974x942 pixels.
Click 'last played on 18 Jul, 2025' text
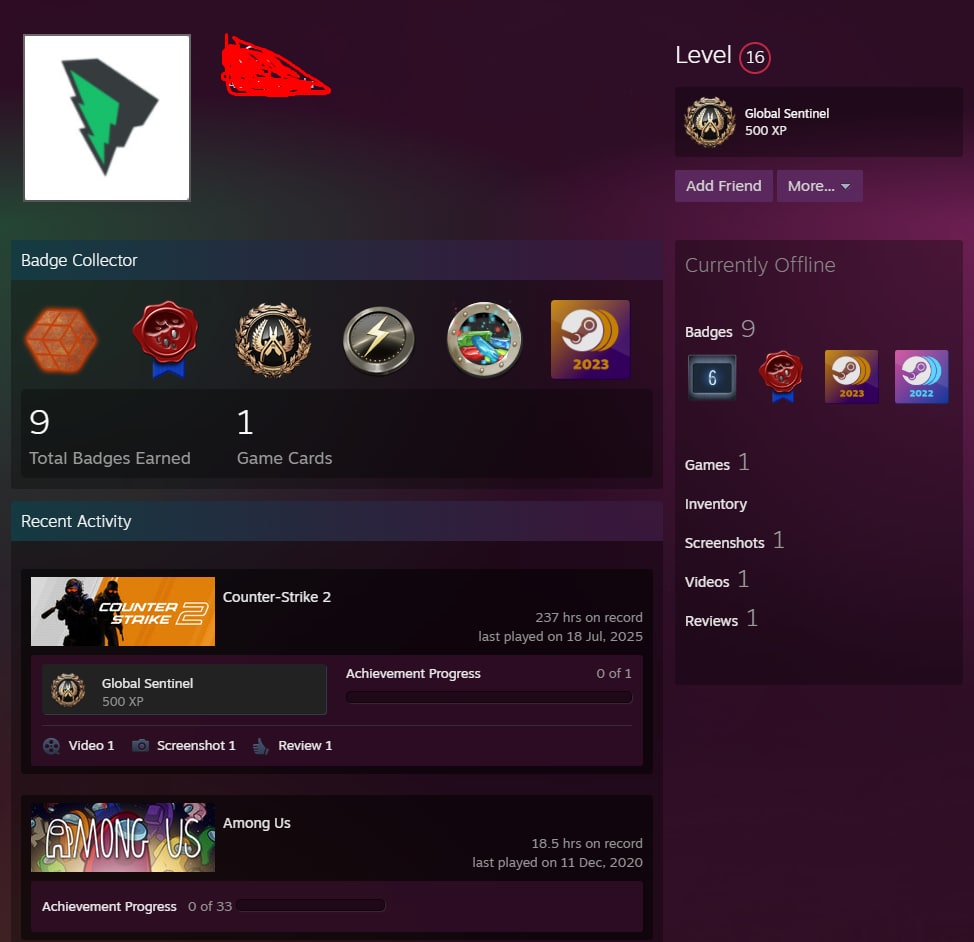(560, 637)
